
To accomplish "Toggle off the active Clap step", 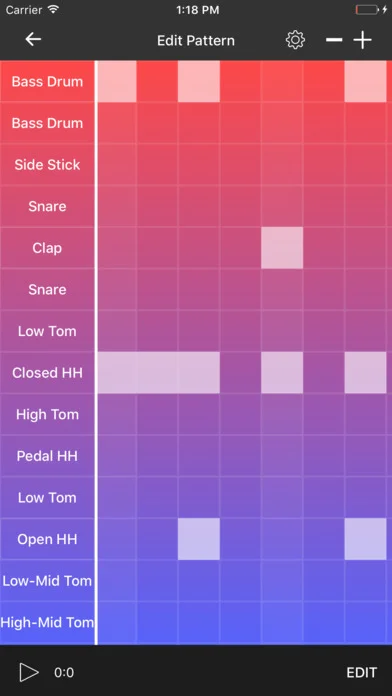I will [x=282, y=248].
